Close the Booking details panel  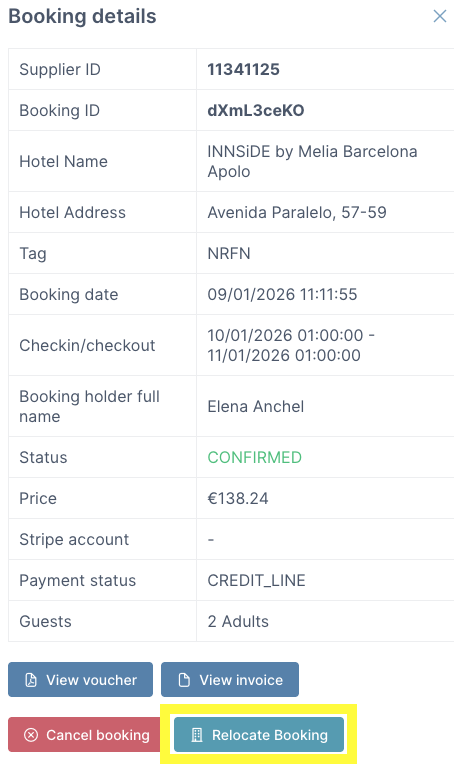440,16
